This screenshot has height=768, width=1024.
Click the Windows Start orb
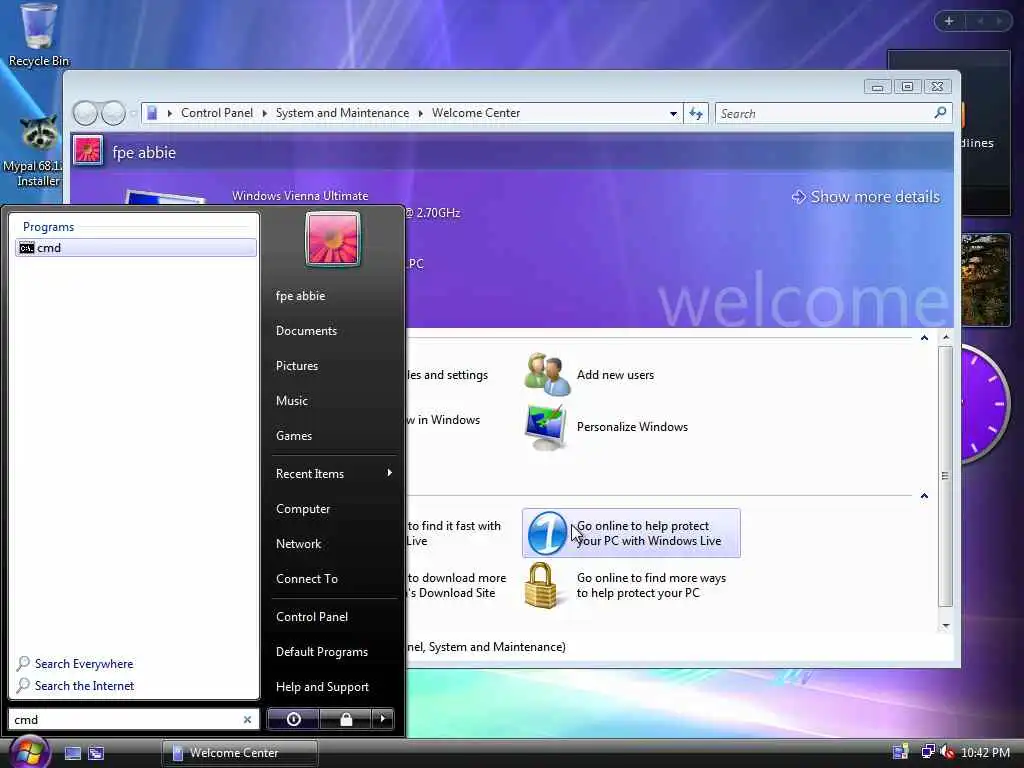coord(29,752)
